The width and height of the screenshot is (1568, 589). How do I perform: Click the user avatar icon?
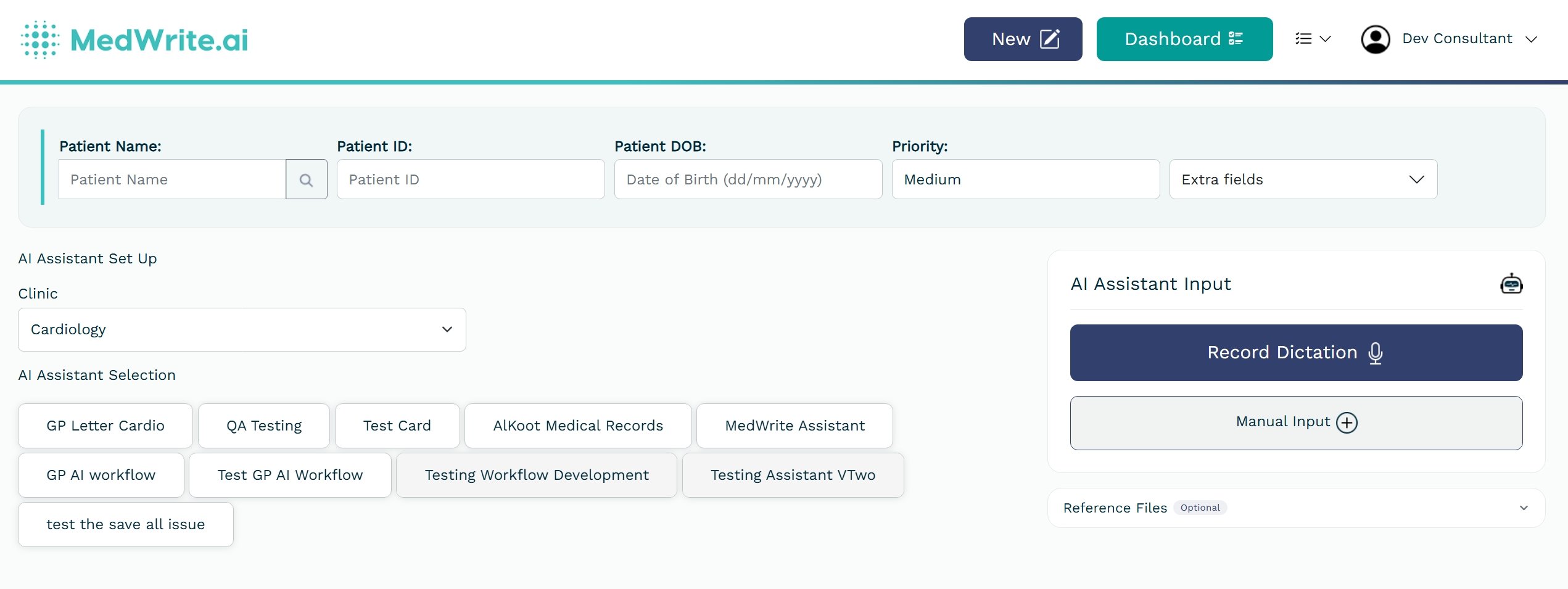pos(1376,39)
